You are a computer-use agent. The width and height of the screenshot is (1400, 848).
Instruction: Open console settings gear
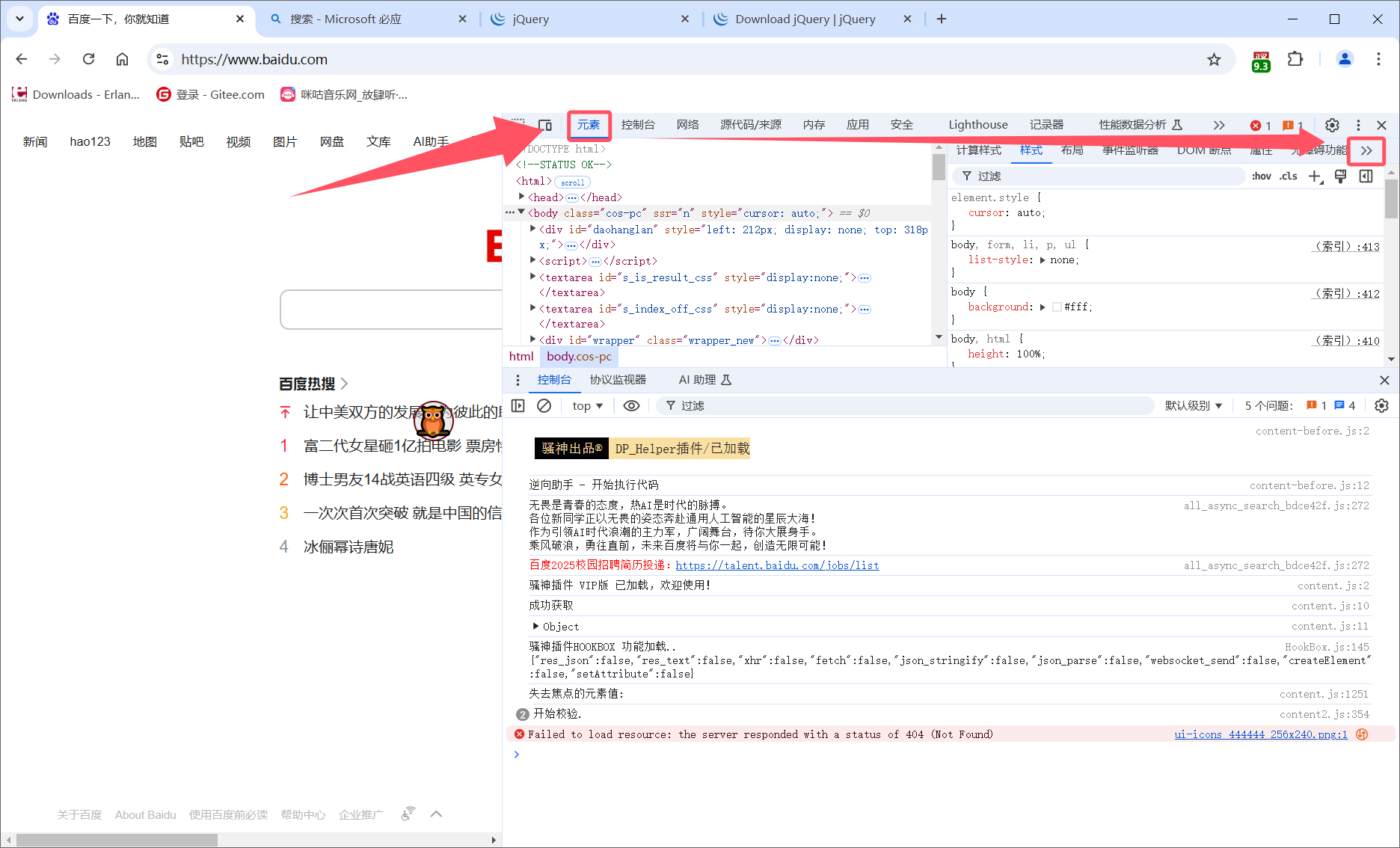pyautogui.click(x=1381, y=405)
